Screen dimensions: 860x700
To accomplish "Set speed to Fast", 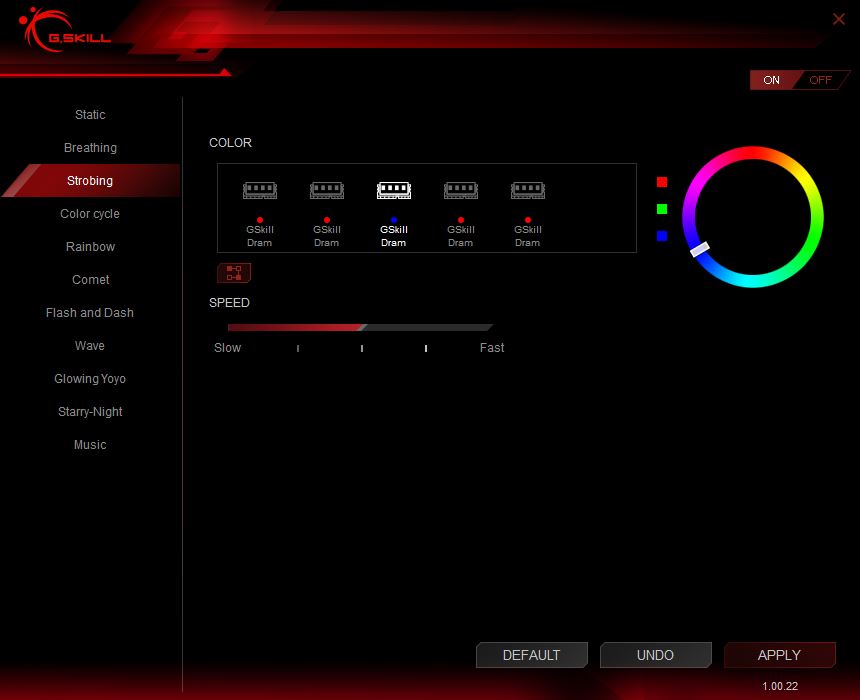I will point(492,348).
